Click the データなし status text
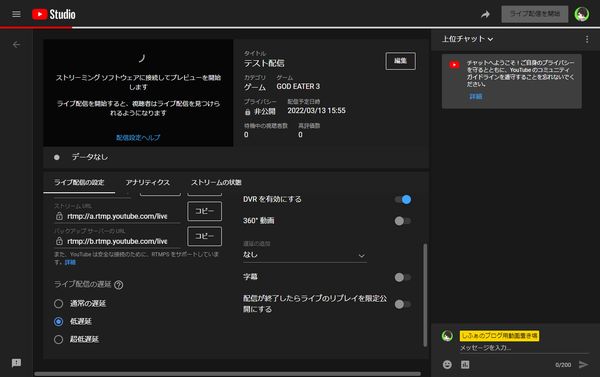The image size is (600, 377). point(90,157)
